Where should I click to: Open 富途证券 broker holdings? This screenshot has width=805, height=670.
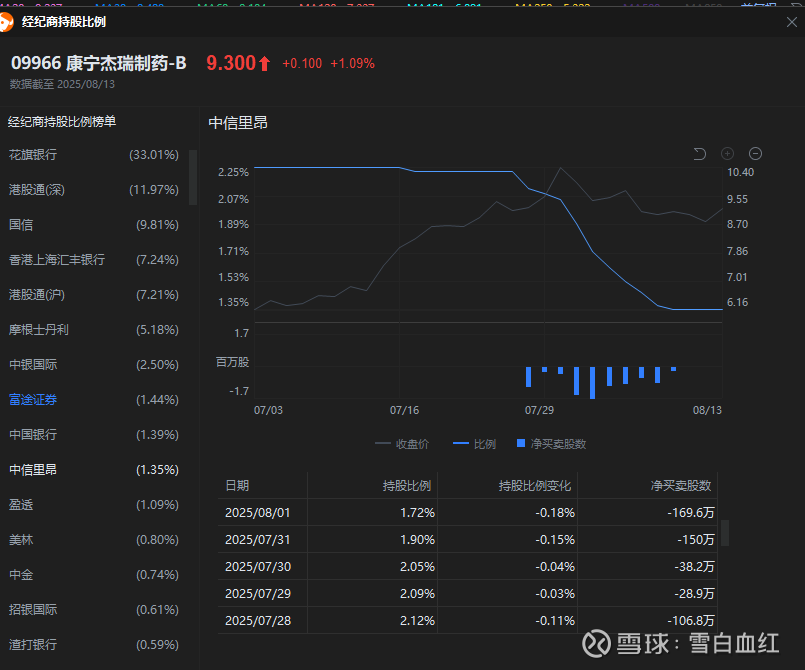[94, 399]
